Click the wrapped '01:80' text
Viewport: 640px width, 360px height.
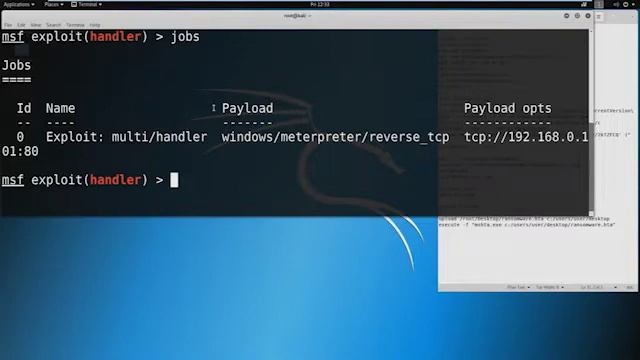point(20,151)
